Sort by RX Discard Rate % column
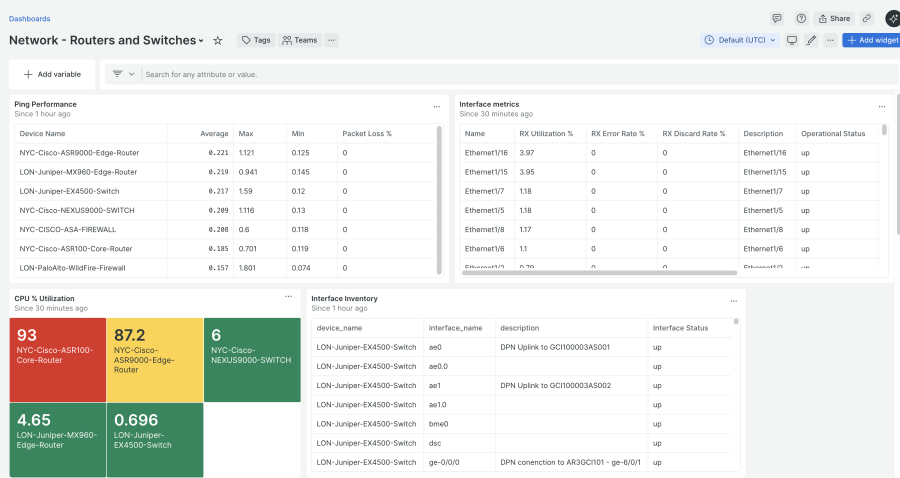The image size is (900, 478). pyautogui.click(x=693, y=134)
